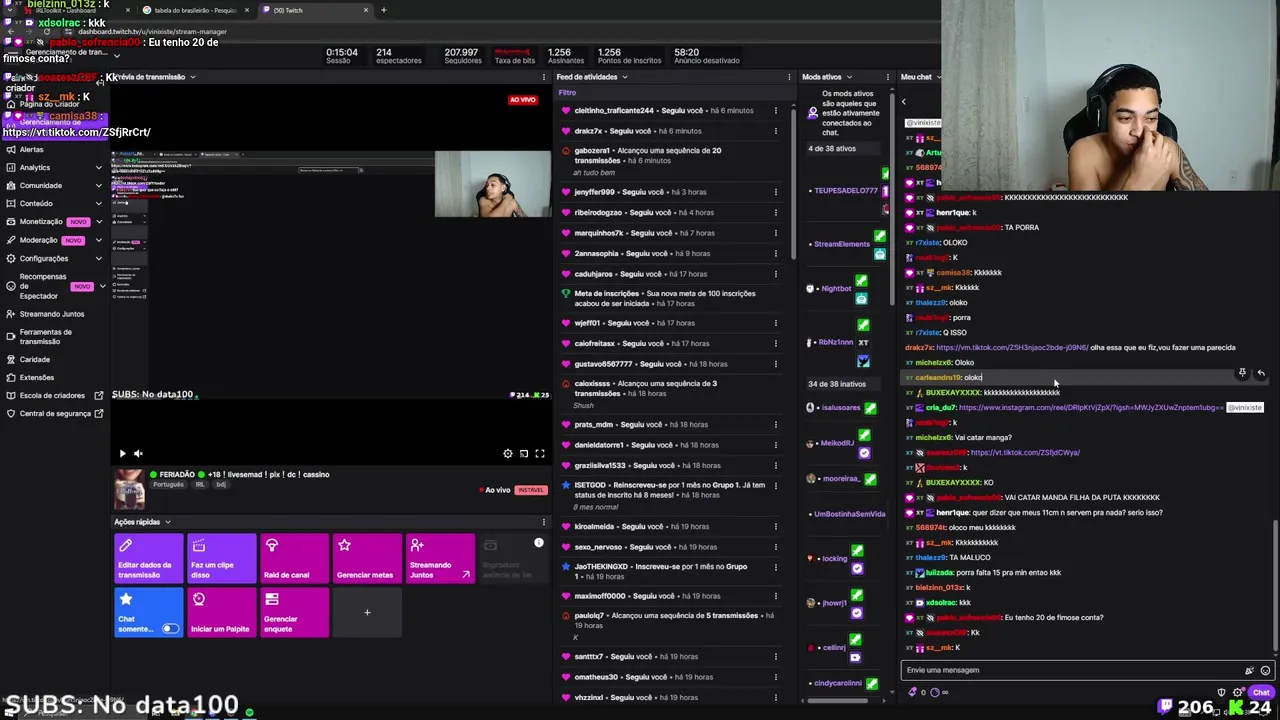This screenshot has height=720, width=1280.
Task: Click the Faz um clipe disso tile
Action: point(222,558)
